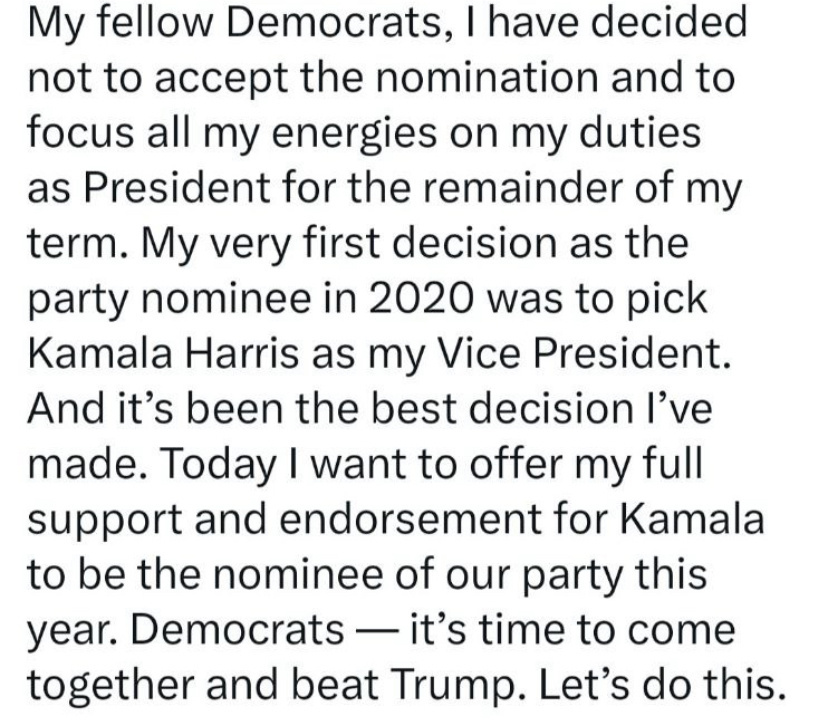Click the word "energies" in the third line
This screenshot has width=828, height=728.
coord(354,135)
